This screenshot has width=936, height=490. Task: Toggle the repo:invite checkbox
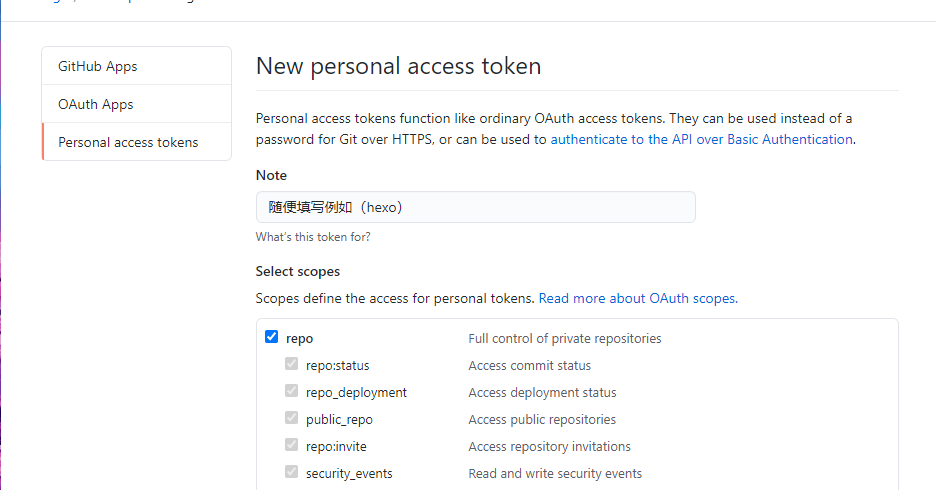tap(291, 445)
